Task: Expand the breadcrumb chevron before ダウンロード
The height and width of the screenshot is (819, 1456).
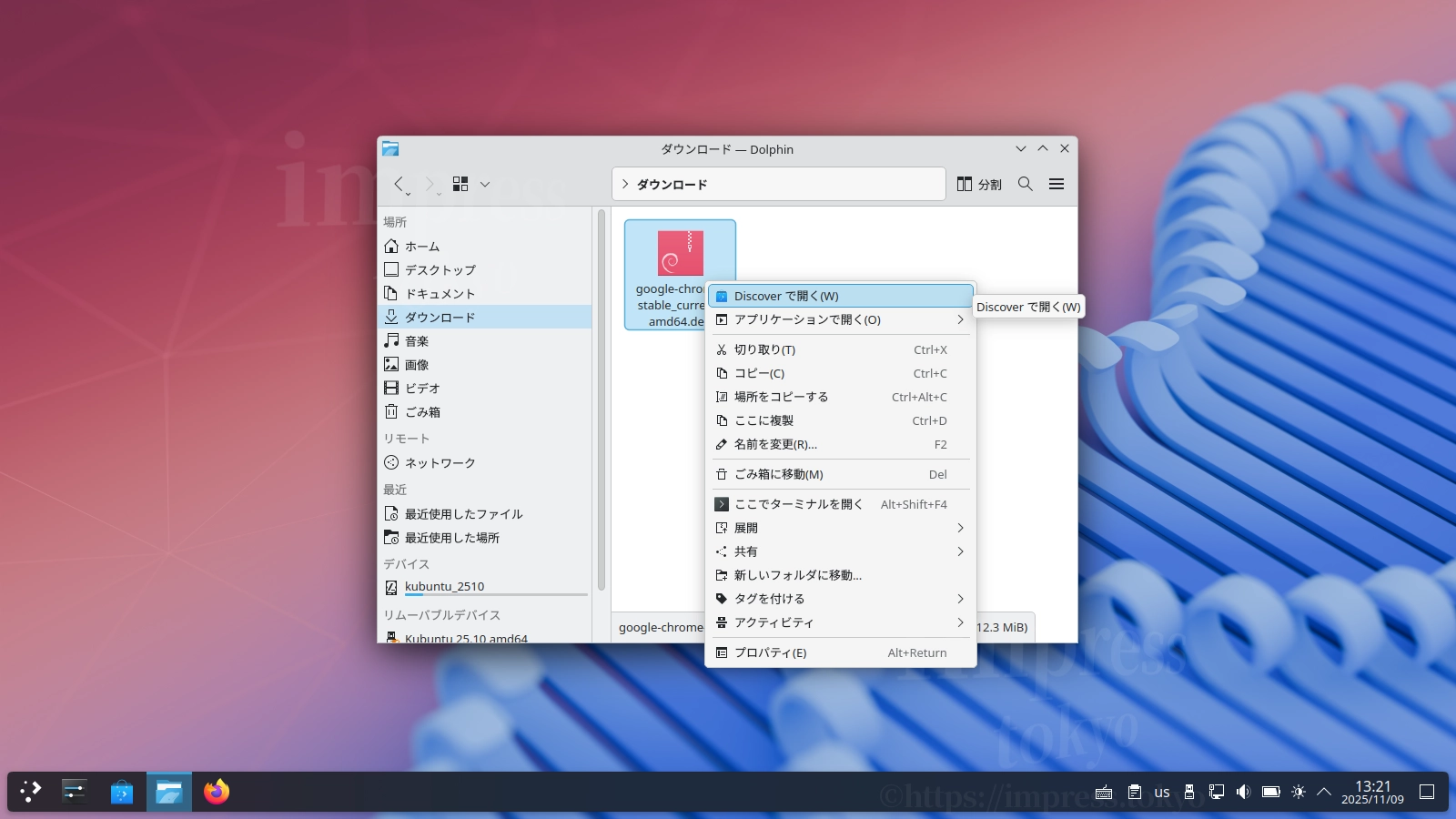Action: 625,184
